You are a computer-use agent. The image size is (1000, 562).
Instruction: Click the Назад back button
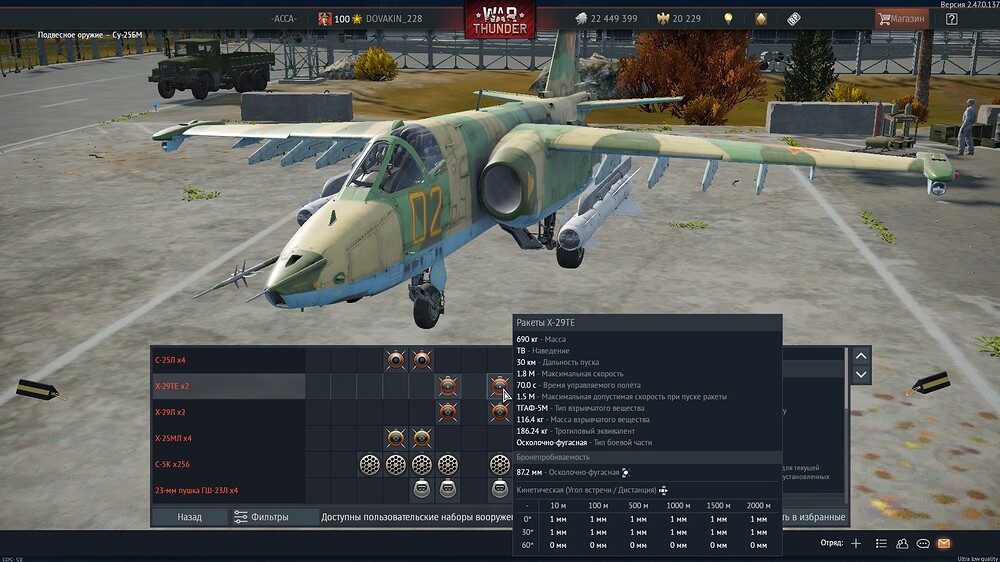189,517
